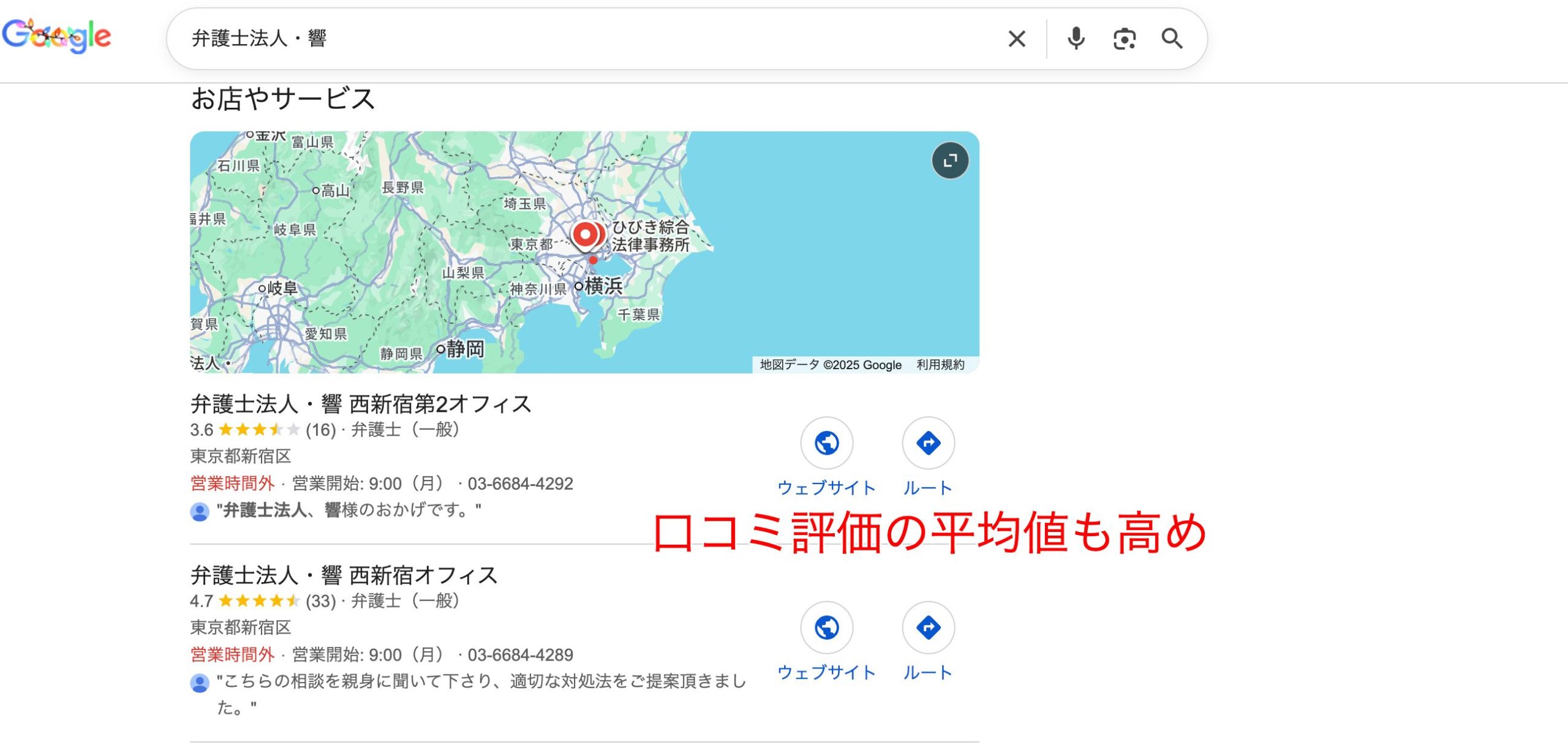The image size is (1568, 748).
Task: Click the magnifying glass search button
Action: coord(1172,39)
